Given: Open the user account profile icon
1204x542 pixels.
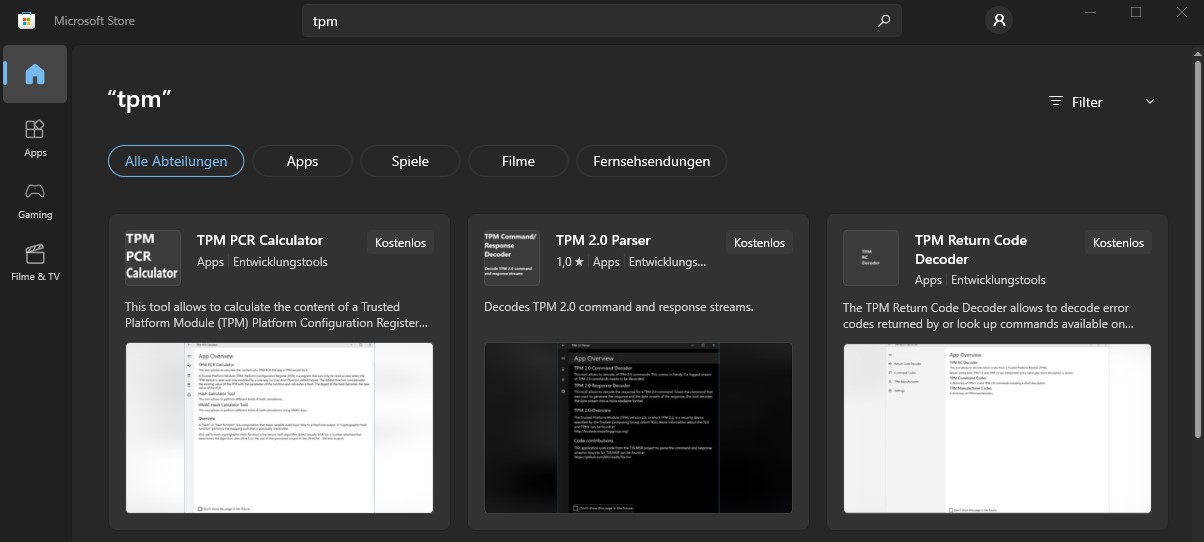Looking at the screenshot, I should (998, 20).
